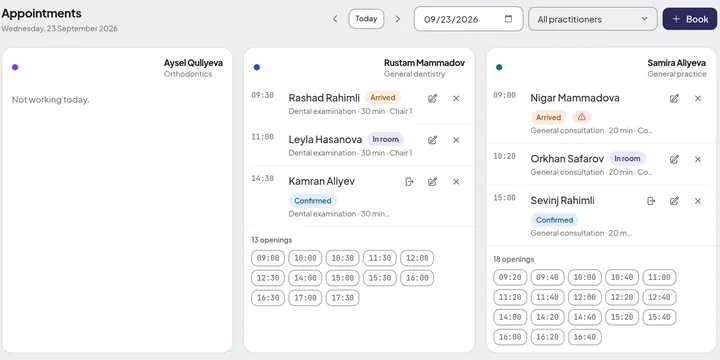
Task: Check in Sevinj Rahimli using the arrival icon
Action: point(651,201)
